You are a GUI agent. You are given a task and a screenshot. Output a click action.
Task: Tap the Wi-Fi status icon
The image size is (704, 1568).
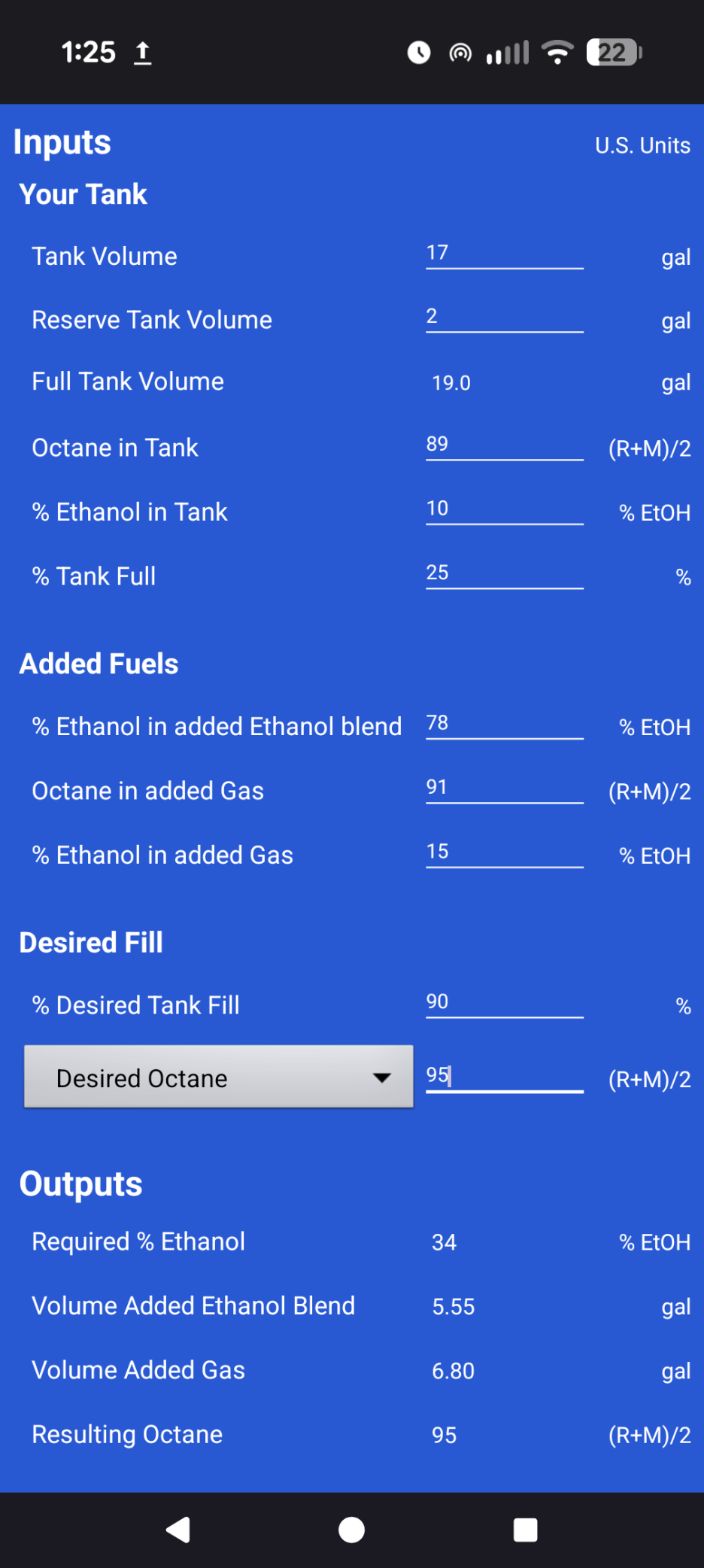pos(557,53)
